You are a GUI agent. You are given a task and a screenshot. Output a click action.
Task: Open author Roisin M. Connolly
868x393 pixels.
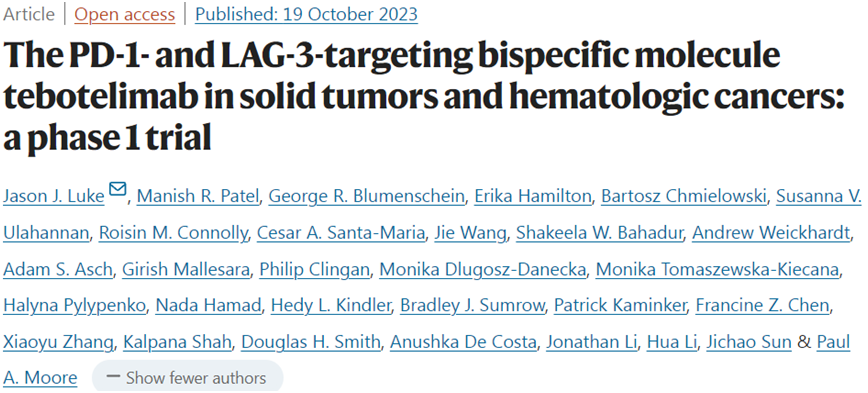click(x=173, y=232)
